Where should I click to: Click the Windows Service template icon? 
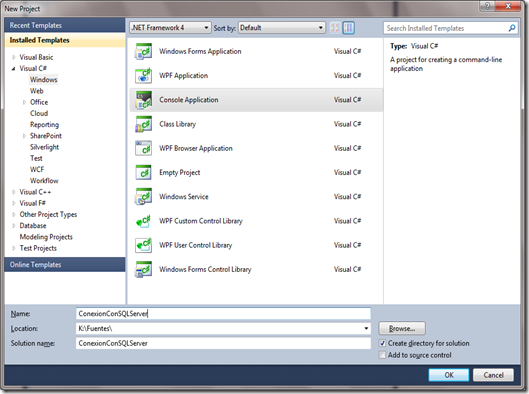[143, 197]
